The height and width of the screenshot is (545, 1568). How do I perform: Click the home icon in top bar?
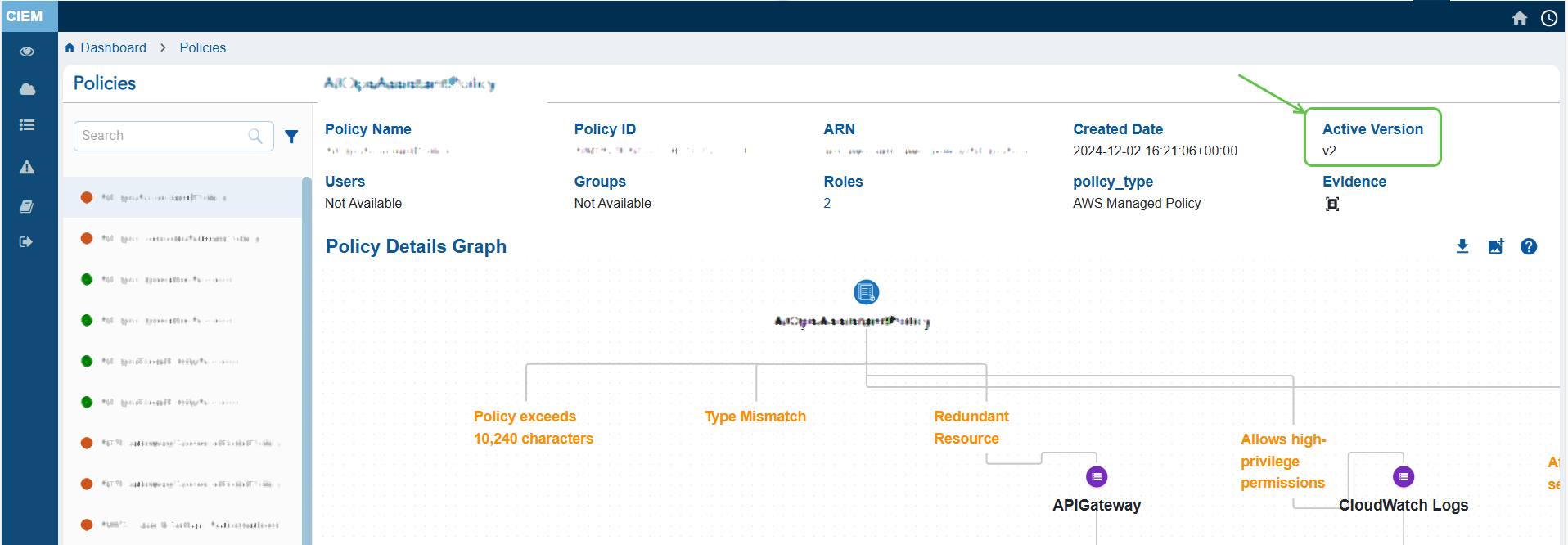(x=1520, y=18)
